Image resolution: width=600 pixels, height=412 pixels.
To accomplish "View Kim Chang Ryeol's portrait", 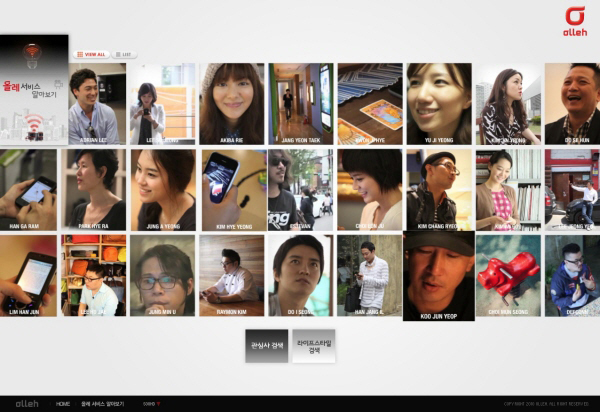I will click(438, 190).
